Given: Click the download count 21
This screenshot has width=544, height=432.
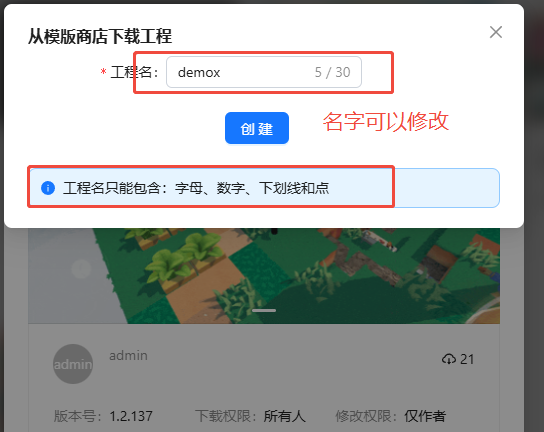Looking at the screenshot, I should [x=467, y=359].
